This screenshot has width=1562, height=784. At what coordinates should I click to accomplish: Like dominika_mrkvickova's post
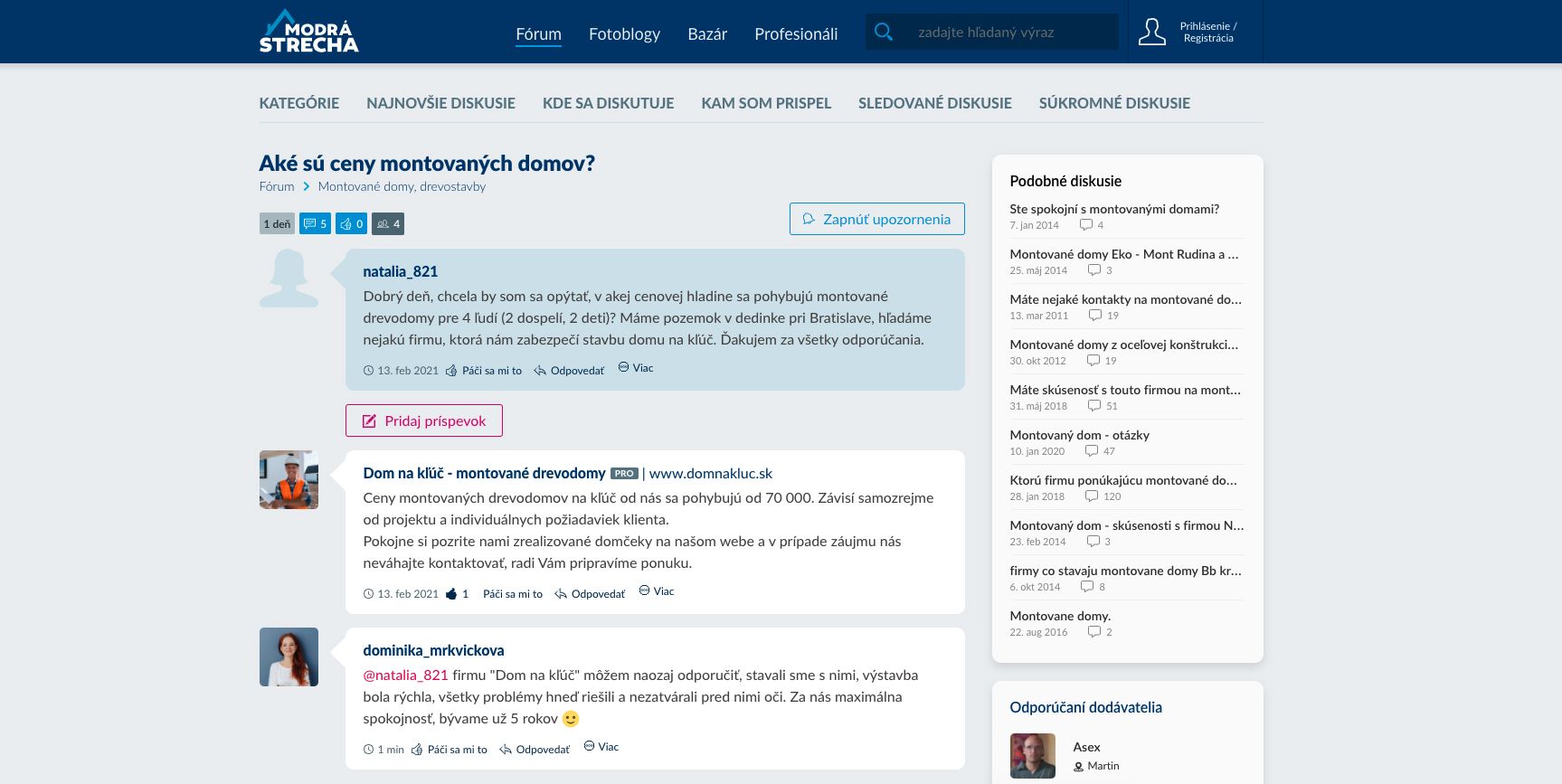457,750
